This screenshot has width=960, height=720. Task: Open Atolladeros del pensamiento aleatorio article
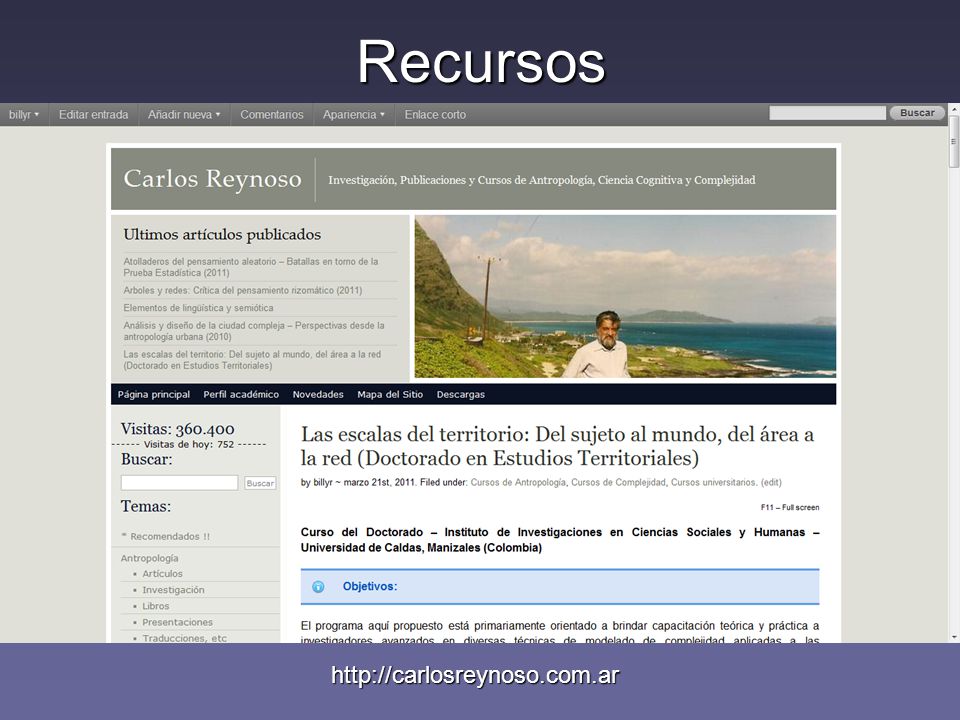coord(250,267)
